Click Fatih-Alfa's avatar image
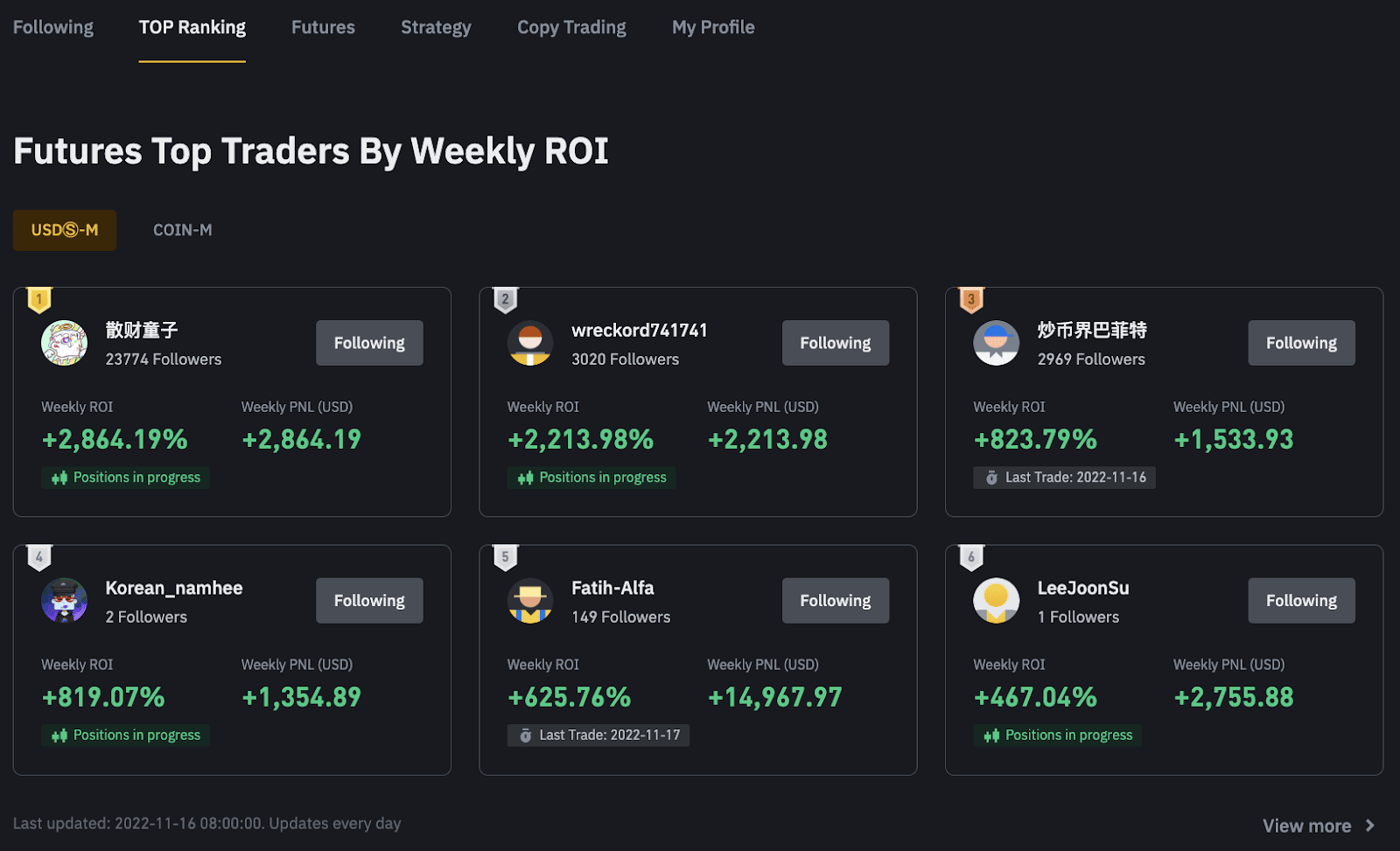1400x851 pixels. click(529, 601)
